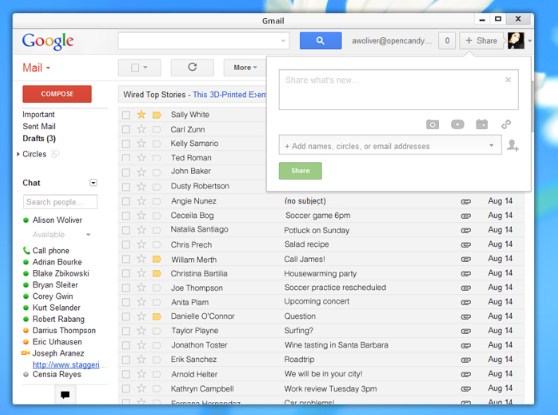Open the Chat options dropdown arrow
Screen dimensions: 558x415
tap(93, 183)
